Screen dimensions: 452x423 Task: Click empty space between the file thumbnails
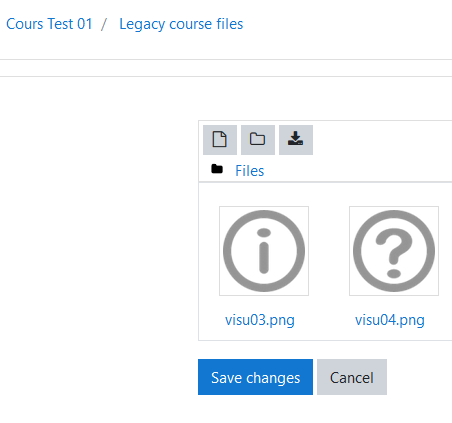pos(329,251)
